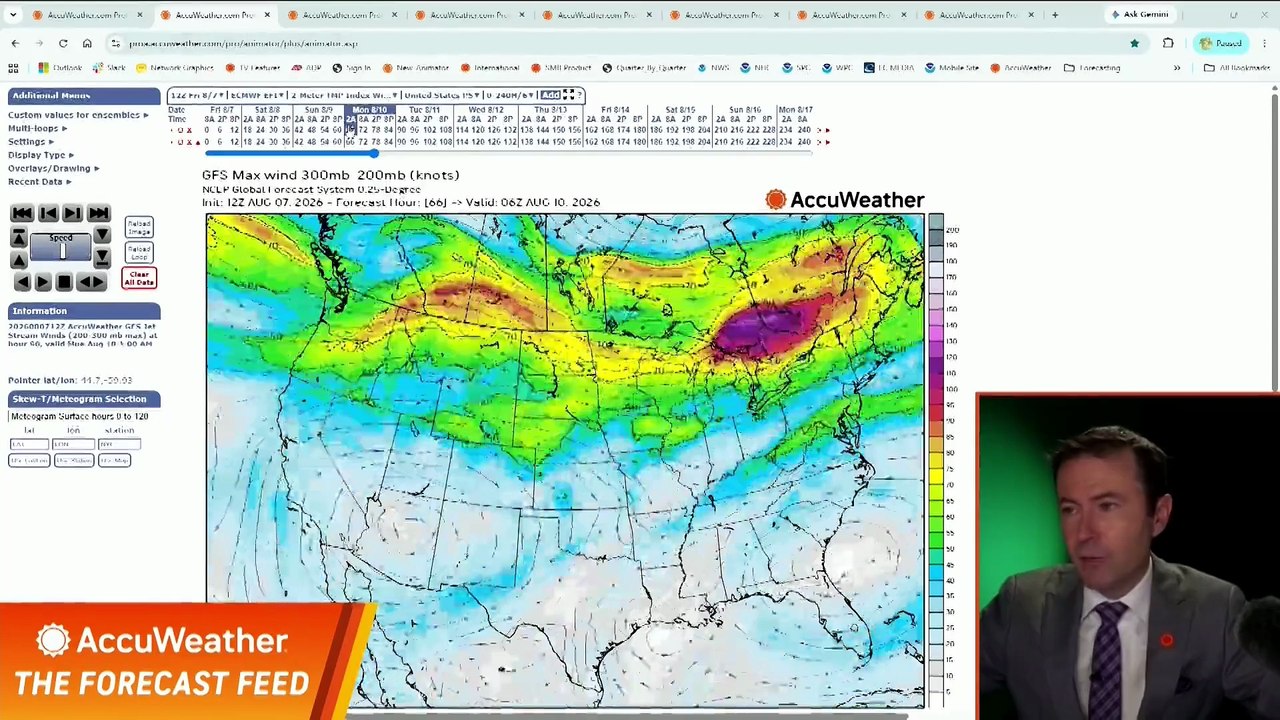Expand the Settings menu

tap(31, 141)
